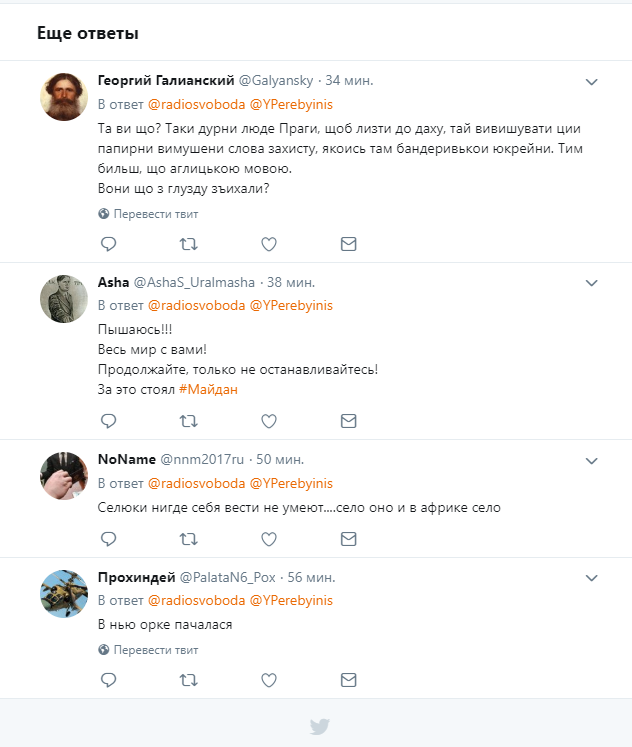Translate Георгий Галианский's tweet

148,214
